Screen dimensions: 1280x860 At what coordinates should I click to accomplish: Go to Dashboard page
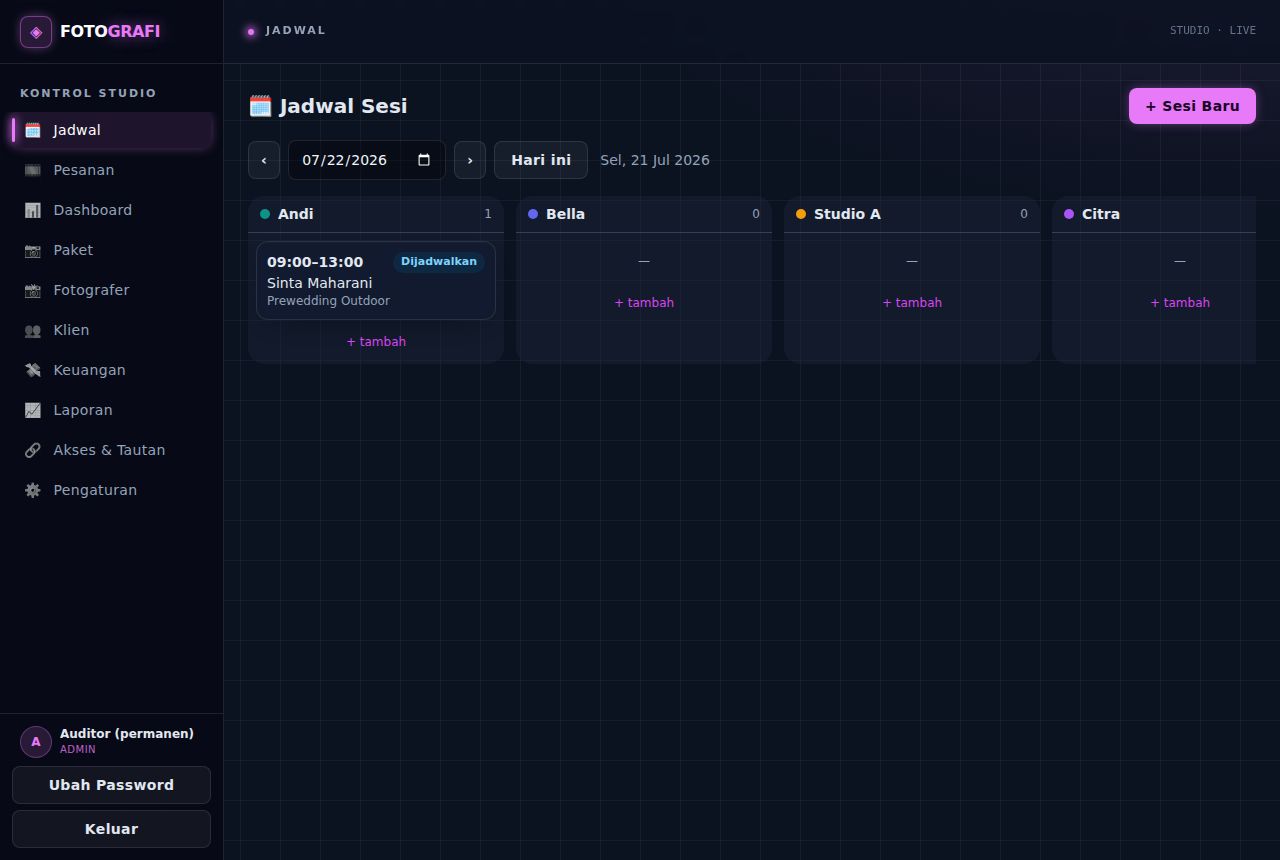point(111,210)
